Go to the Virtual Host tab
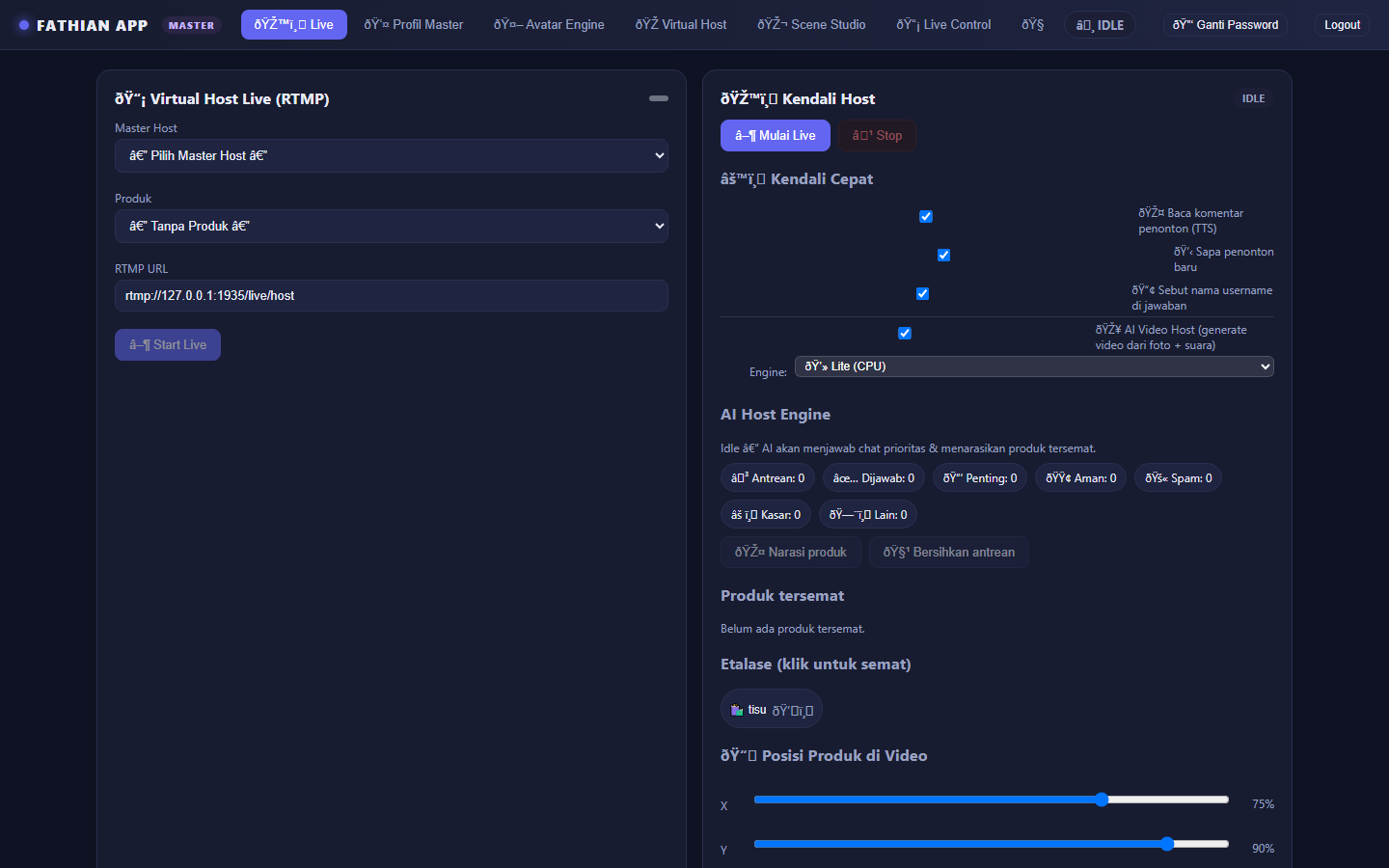 point(681,25)
